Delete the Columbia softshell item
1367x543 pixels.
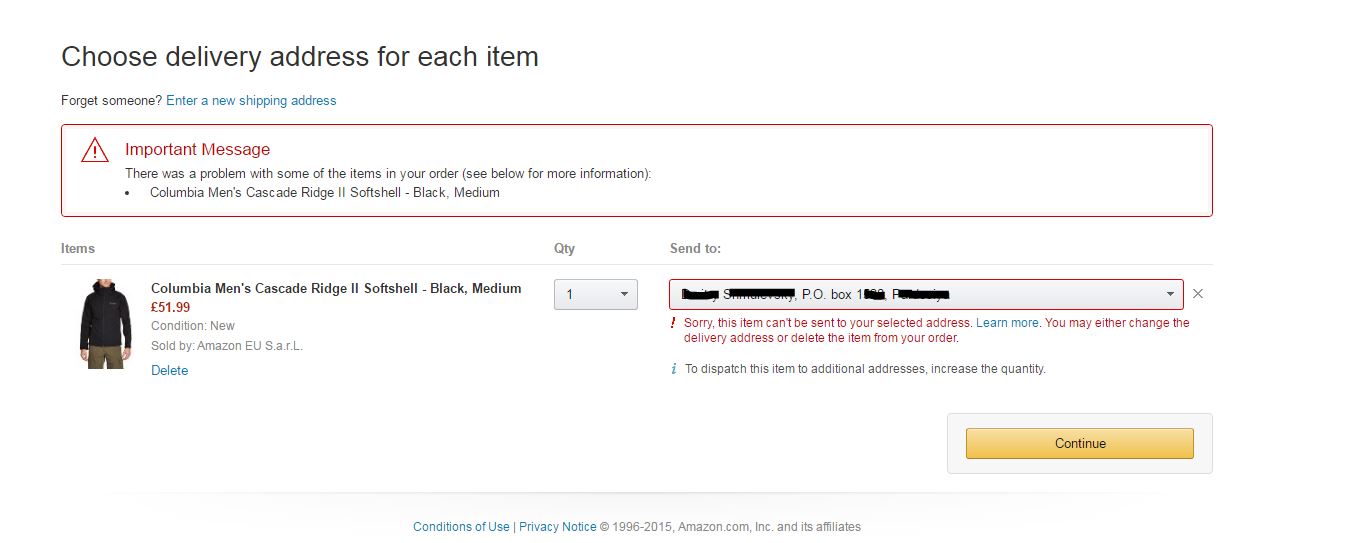[169, 371]
